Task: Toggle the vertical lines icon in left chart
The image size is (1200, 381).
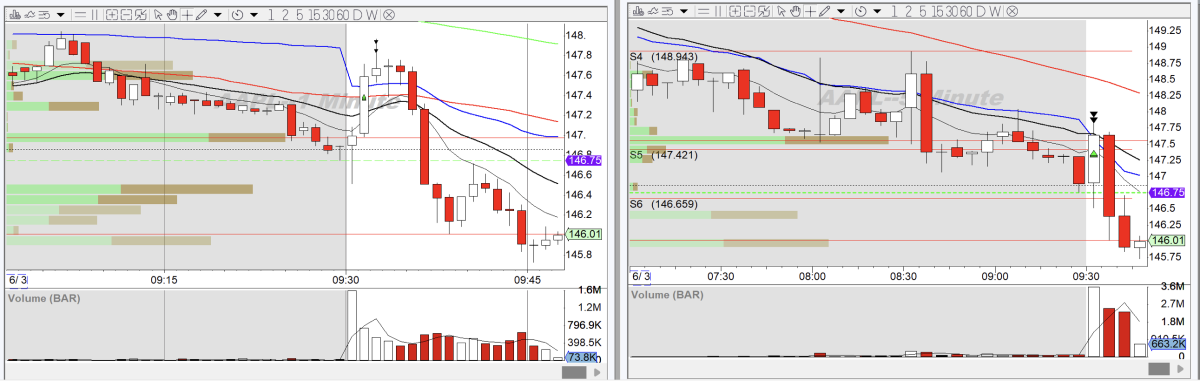Action: (95, 15)
